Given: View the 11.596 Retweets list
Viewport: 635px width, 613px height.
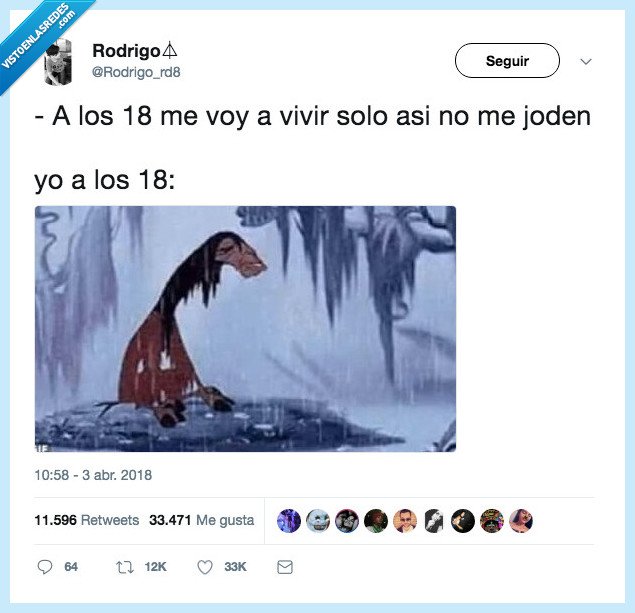Looking at the screenshot, I should tap(87, 520).
